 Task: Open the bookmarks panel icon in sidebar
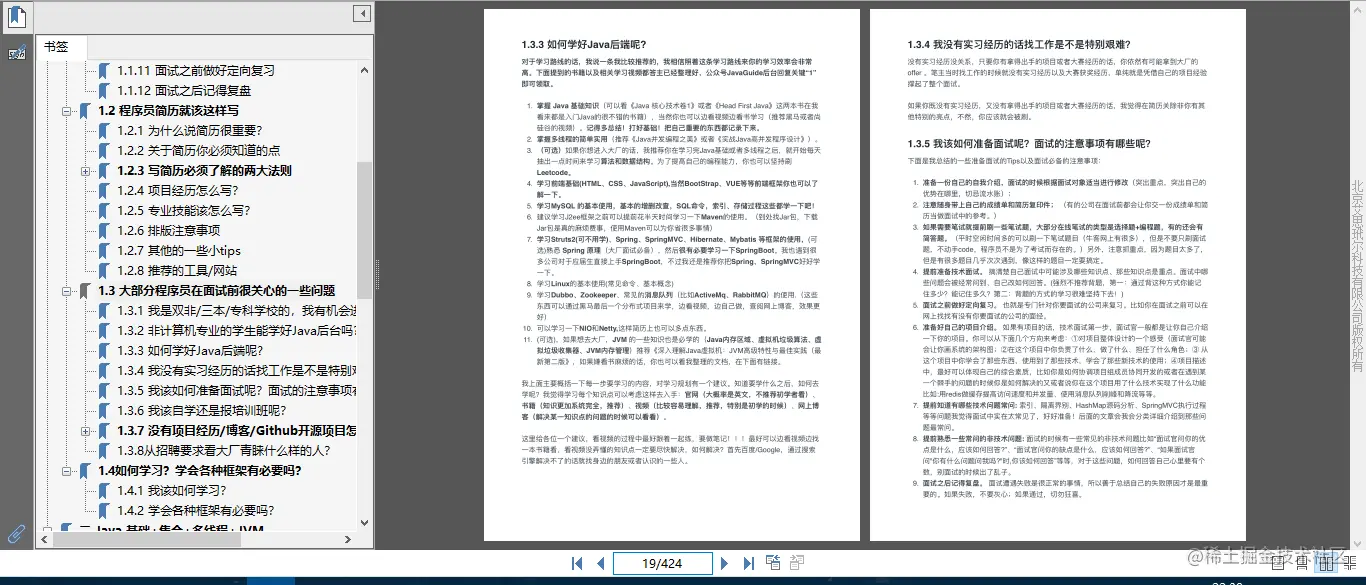tap(17, 16)
